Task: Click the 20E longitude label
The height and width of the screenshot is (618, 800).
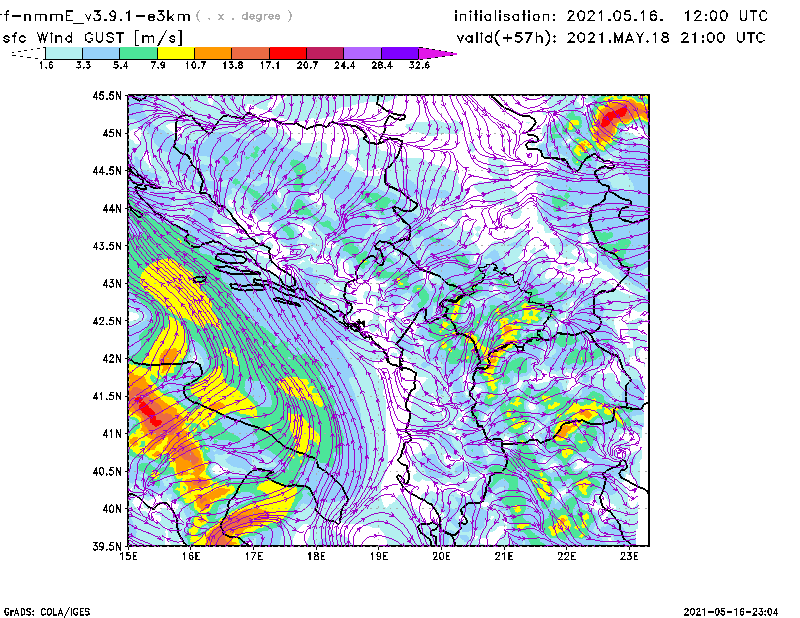Action: pyautogui.click(x=441, y=556)
